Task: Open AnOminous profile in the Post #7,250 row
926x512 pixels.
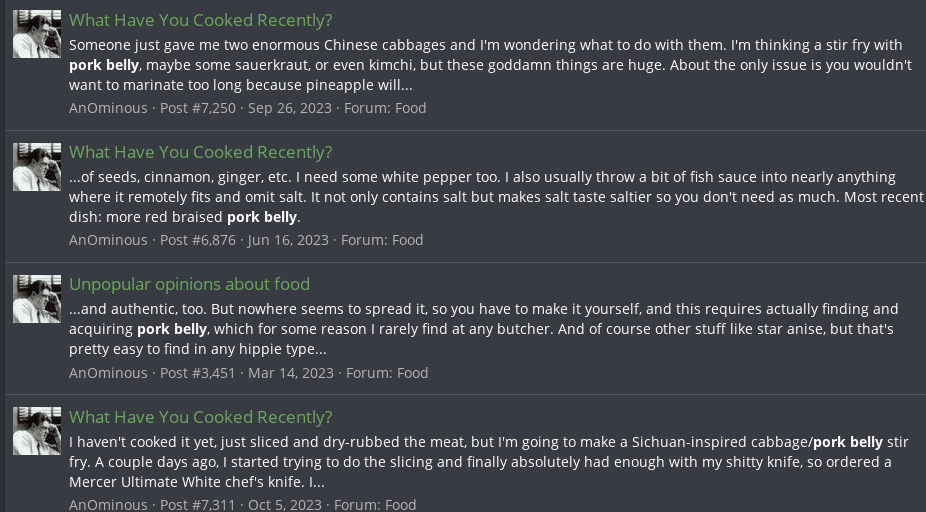Action: click(x=108, y=108)
